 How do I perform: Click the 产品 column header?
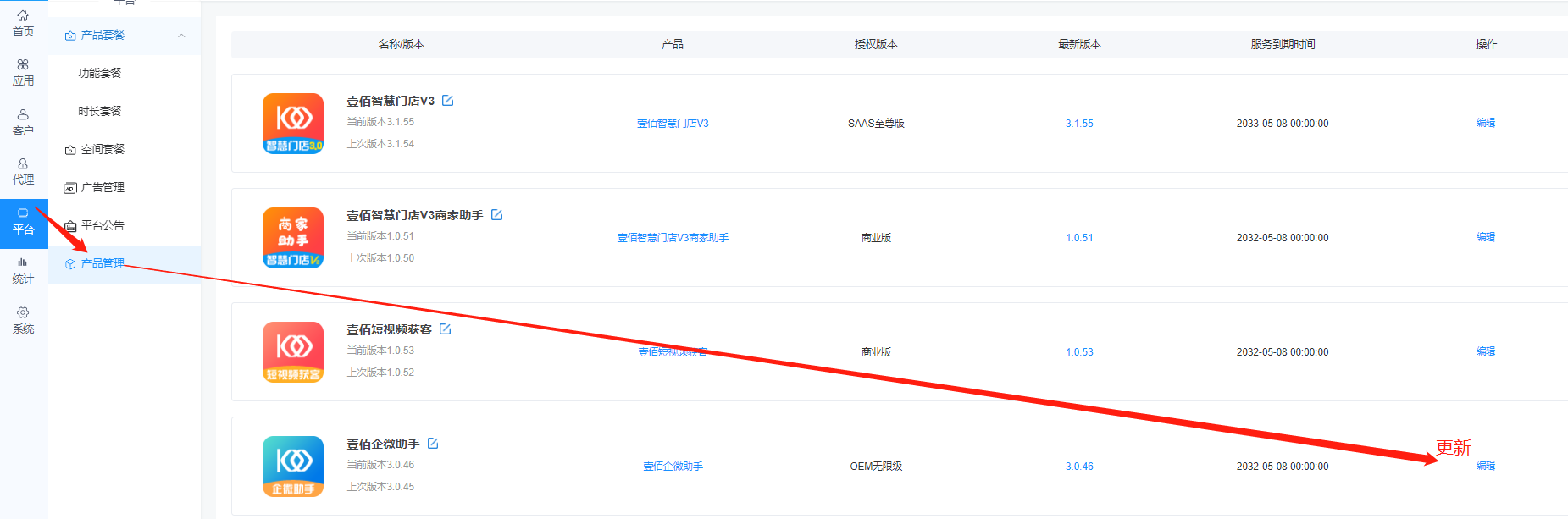(x=673, y=44)
